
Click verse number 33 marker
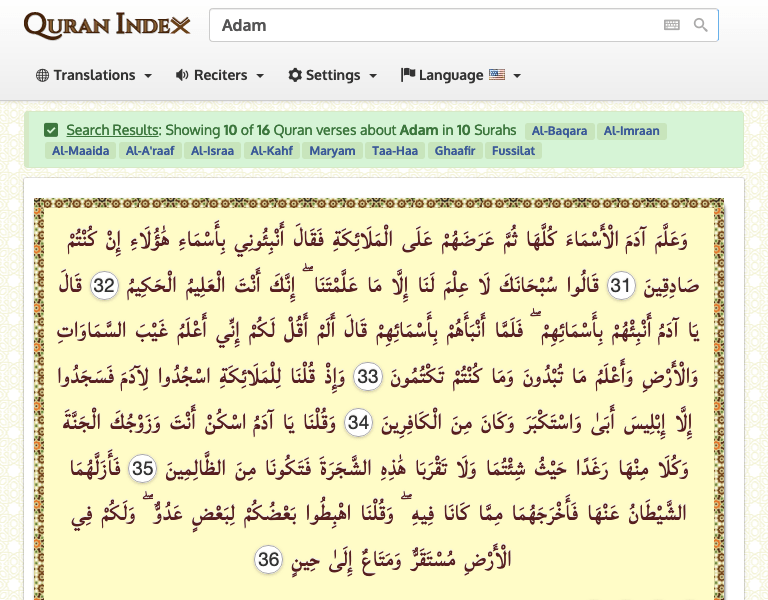369,376
